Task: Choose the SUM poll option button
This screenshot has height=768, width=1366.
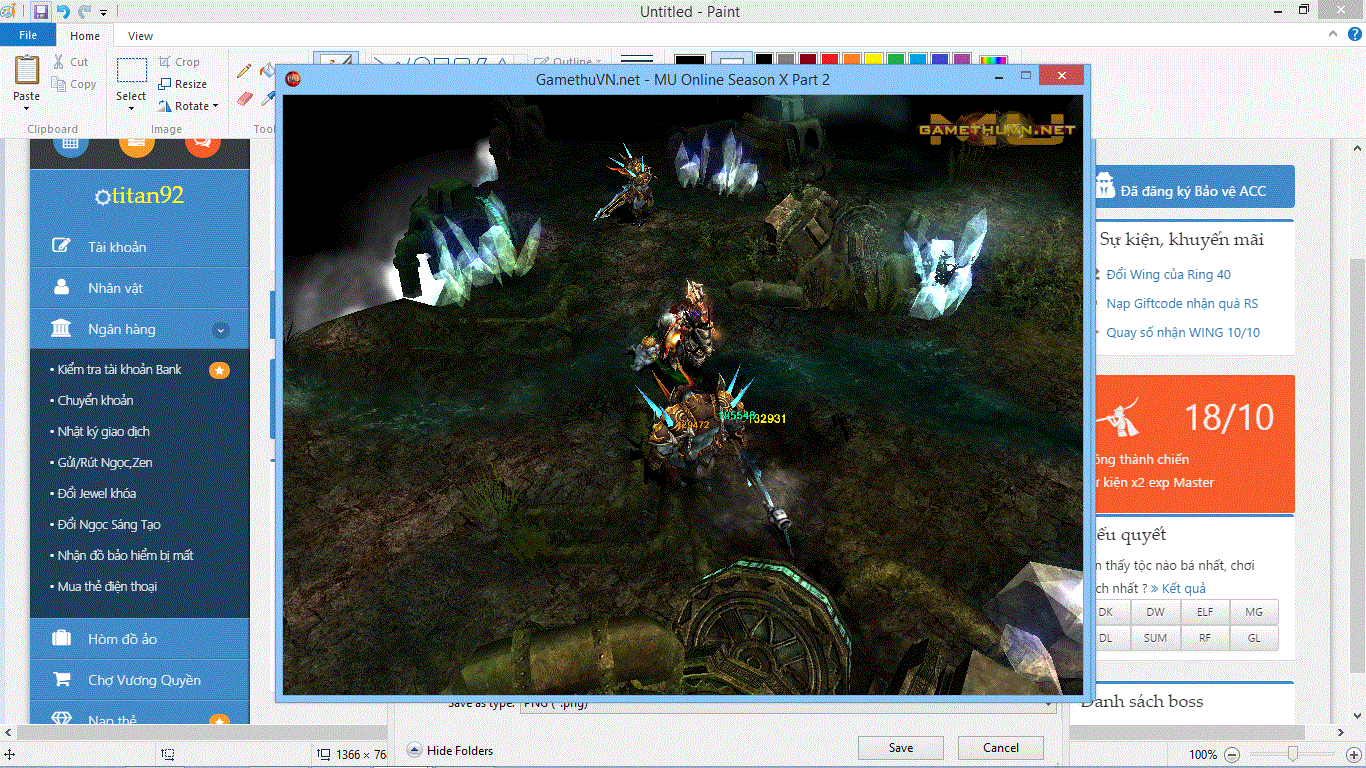Action: [x=1155, y=638]
